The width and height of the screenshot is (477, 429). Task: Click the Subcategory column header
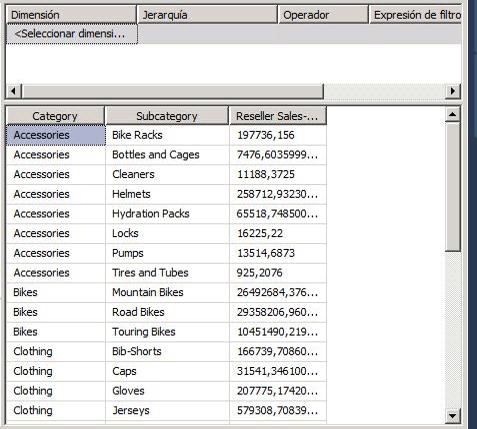[x=167, y=116]
